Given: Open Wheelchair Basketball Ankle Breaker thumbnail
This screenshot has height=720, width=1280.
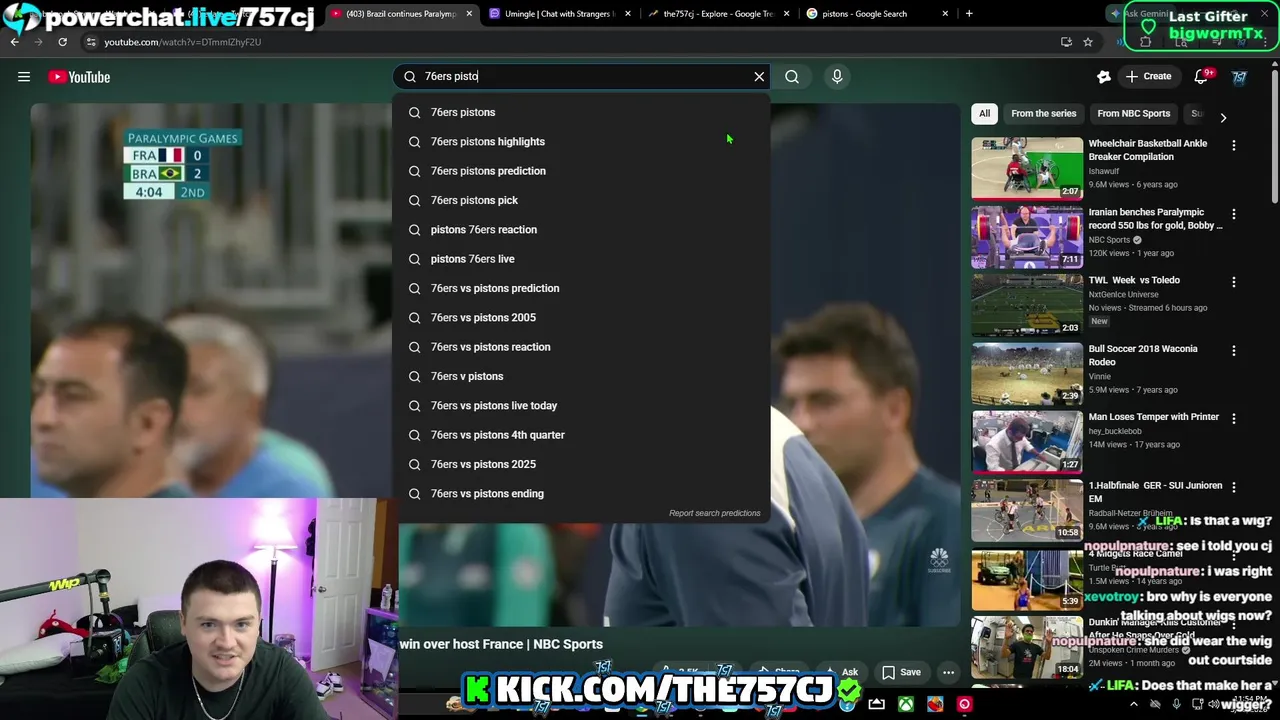Looking at the screenshot, I should (1027, 167).
